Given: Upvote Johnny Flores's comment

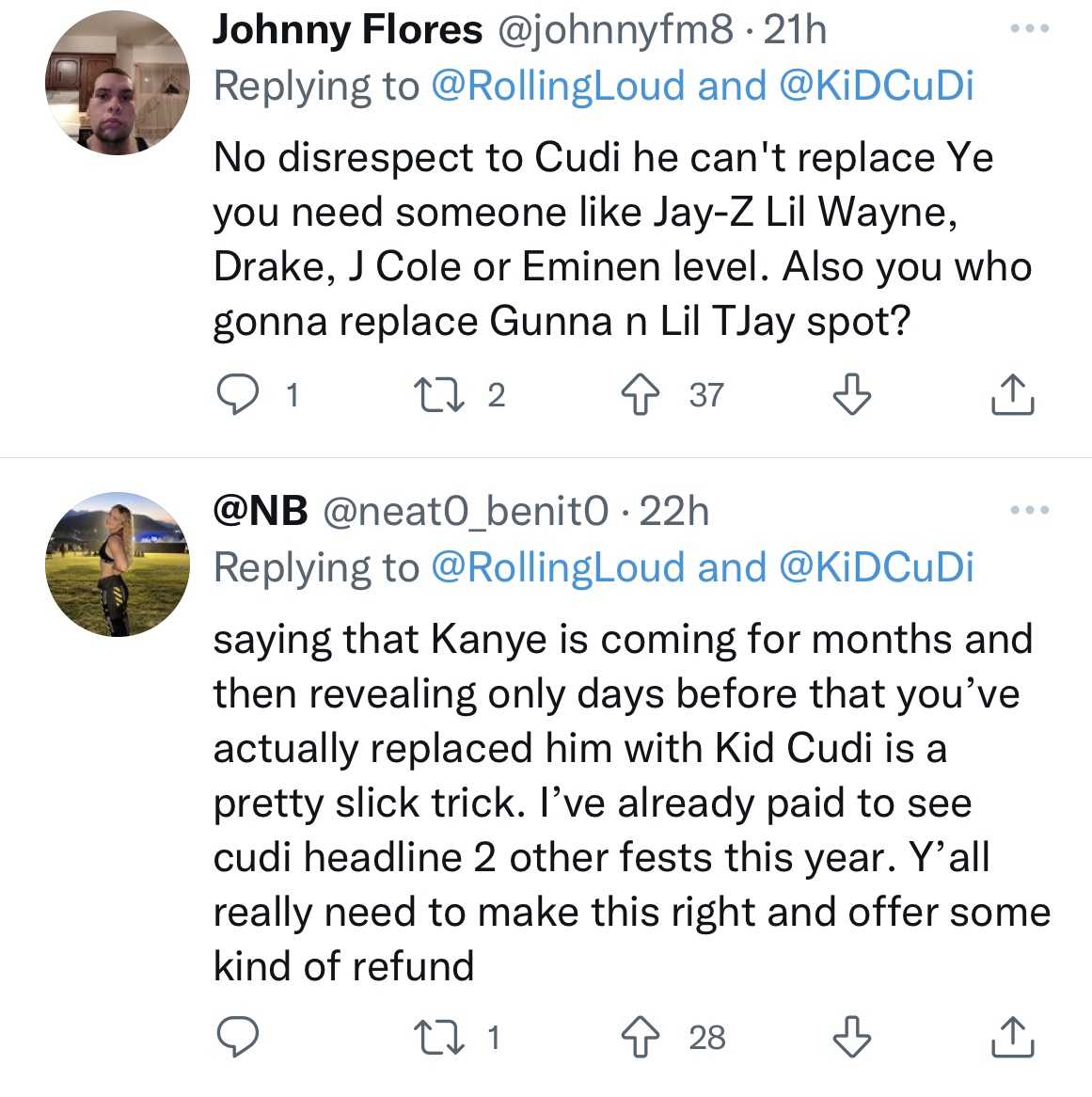Looking at the screenshot, I should (x=641, y=395).
